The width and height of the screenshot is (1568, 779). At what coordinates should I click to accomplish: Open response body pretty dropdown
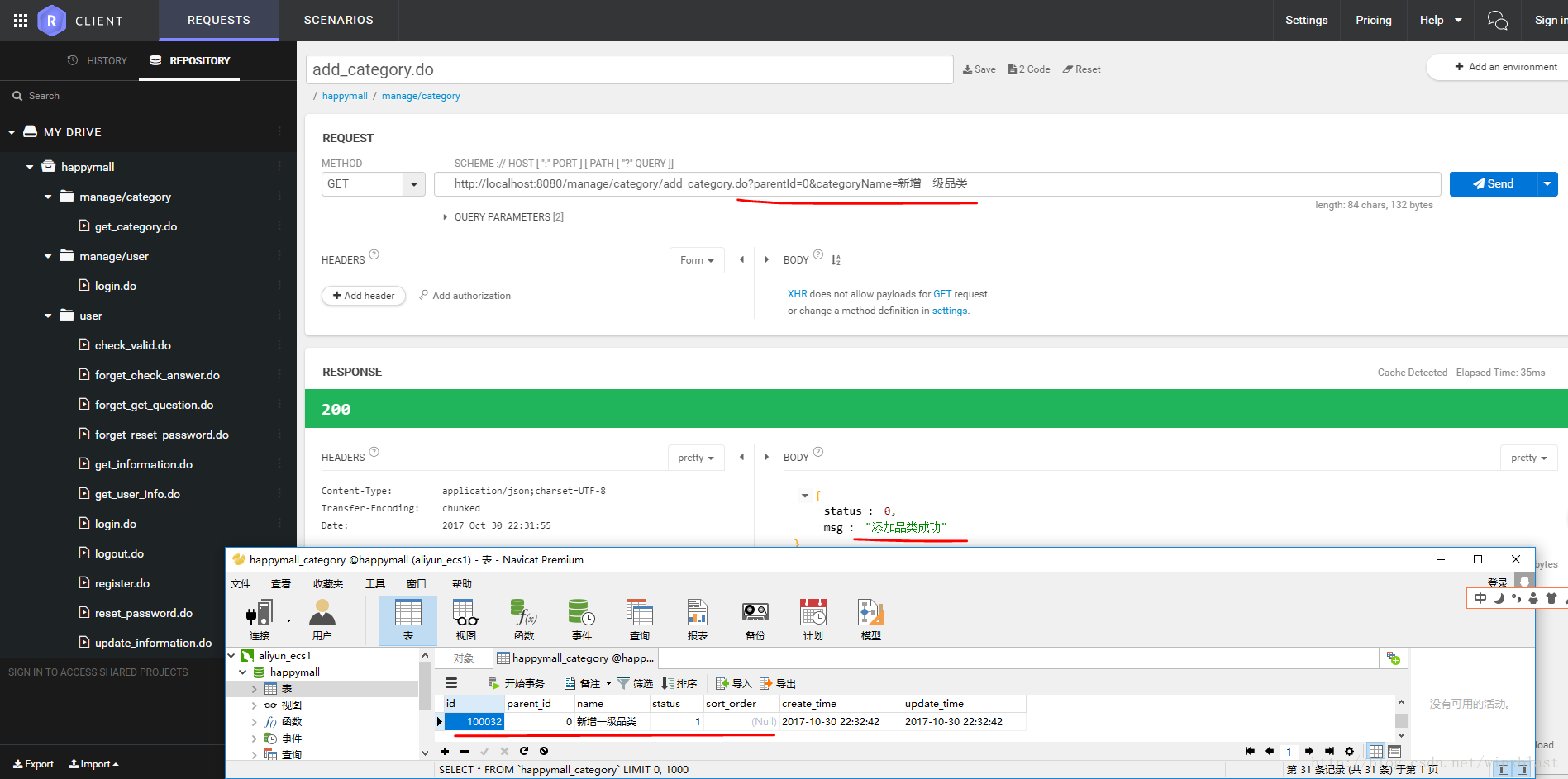(1529, 458)
